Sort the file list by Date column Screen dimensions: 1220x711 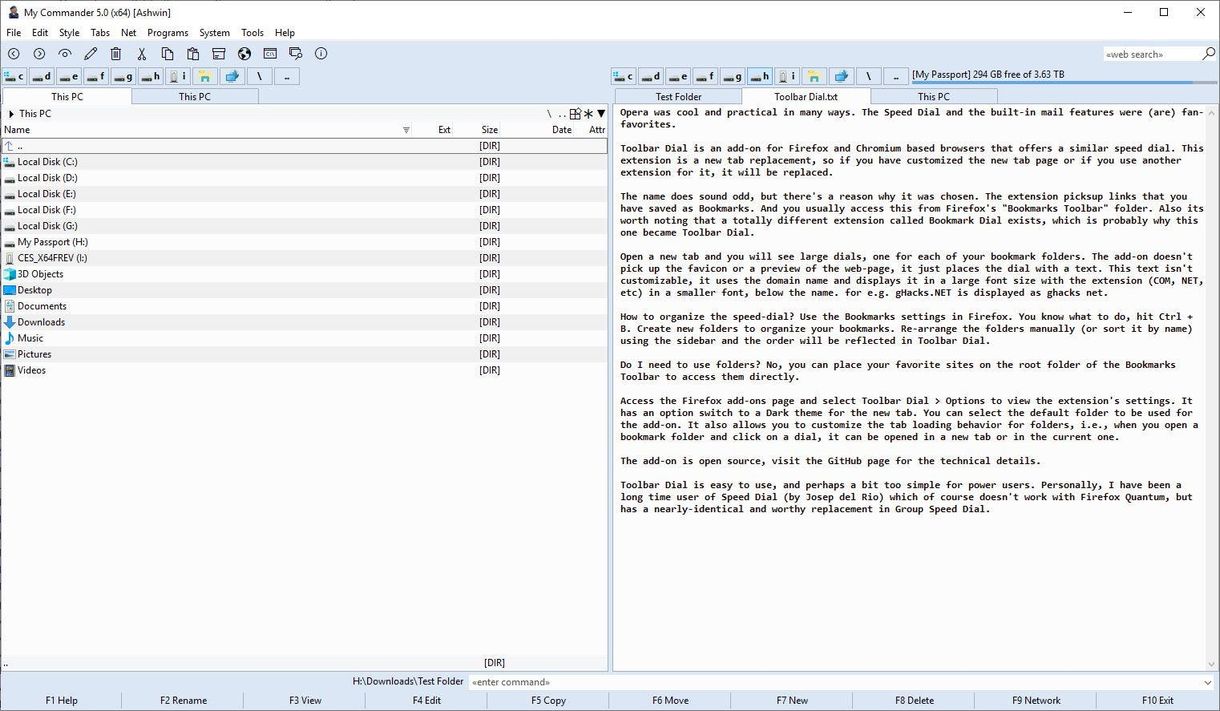click(x=562, y=130)
